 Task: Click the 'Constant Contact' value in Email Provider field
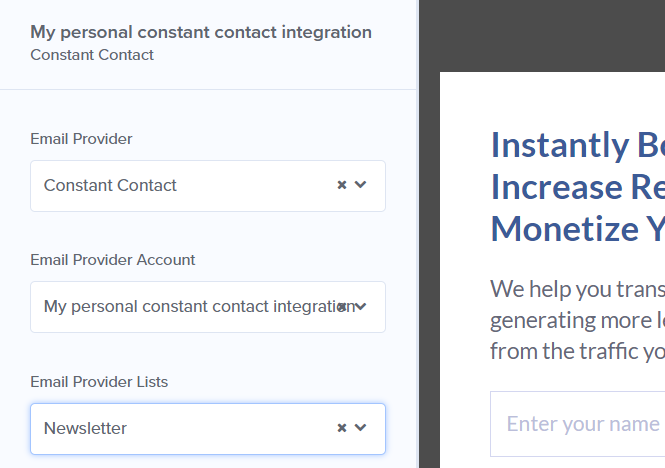(x=110, y=185)
